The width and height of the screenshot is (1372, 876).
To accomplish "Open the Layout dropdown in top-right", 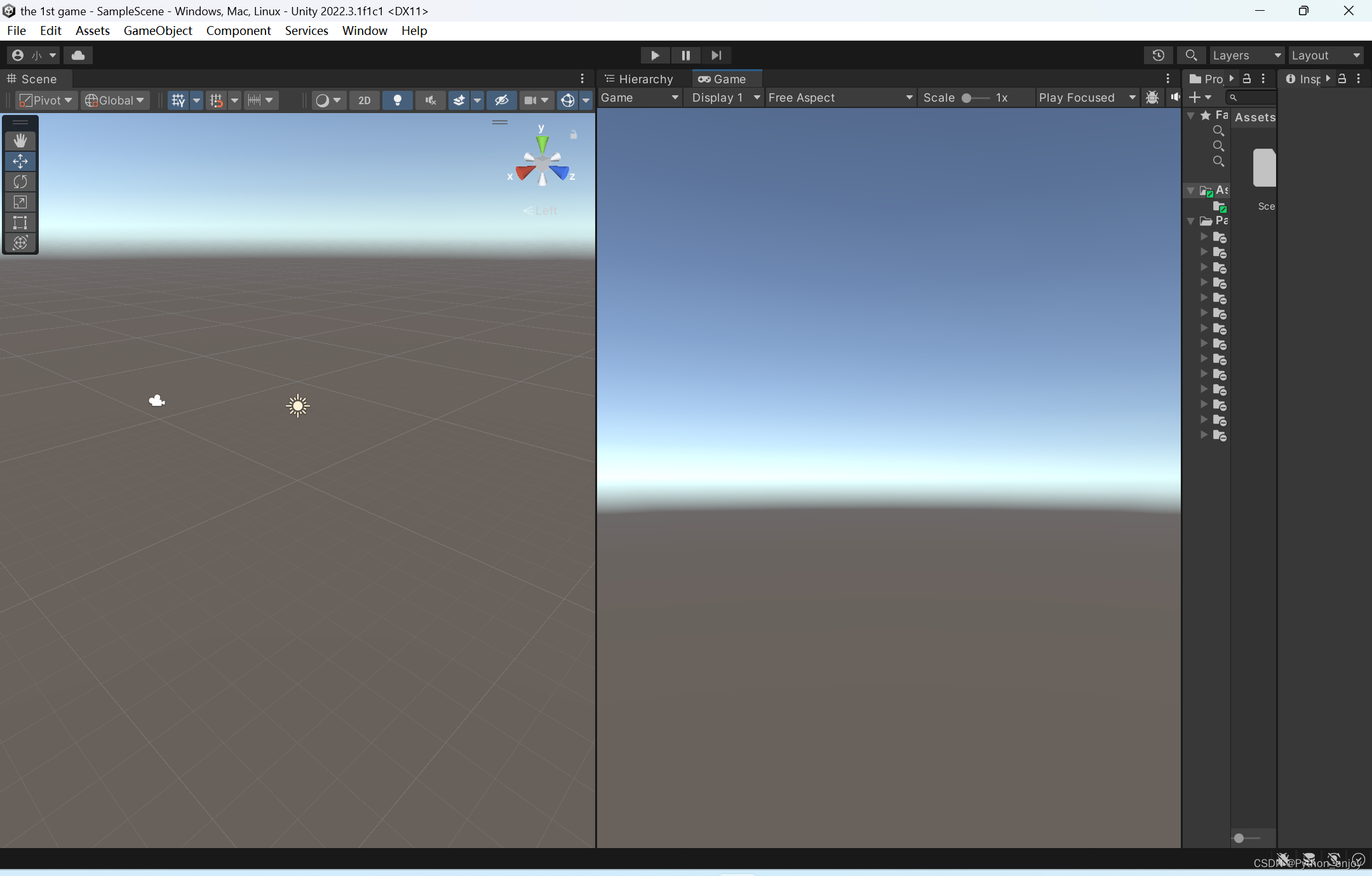I will (x=1325, y=55).
